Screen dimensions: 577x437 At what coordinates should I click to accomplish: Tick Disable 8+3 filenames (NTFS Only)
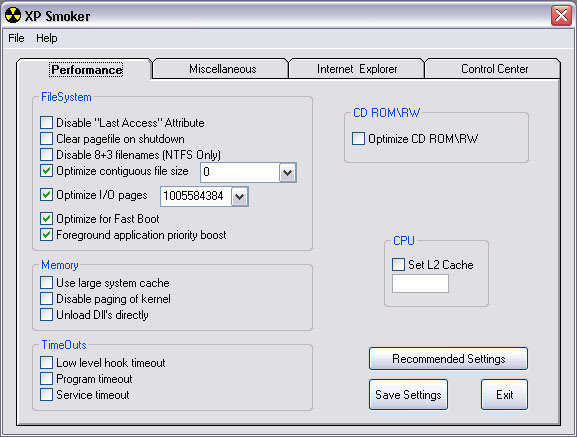click(46, 154)
